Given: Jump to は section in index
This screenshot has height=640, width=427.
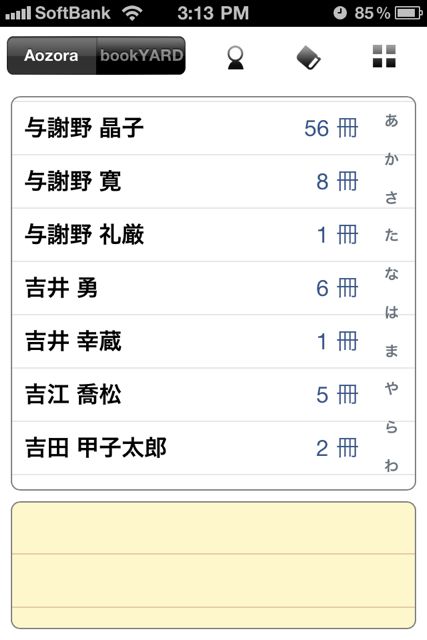Looking at the screenshot, I should [x=391, y=312].
